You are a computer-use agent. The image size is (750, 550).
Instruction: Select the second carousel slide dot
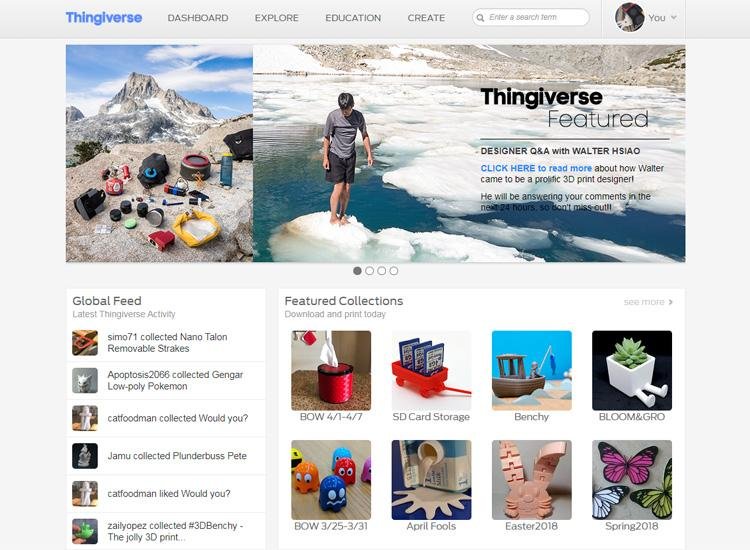pos(369,271)
